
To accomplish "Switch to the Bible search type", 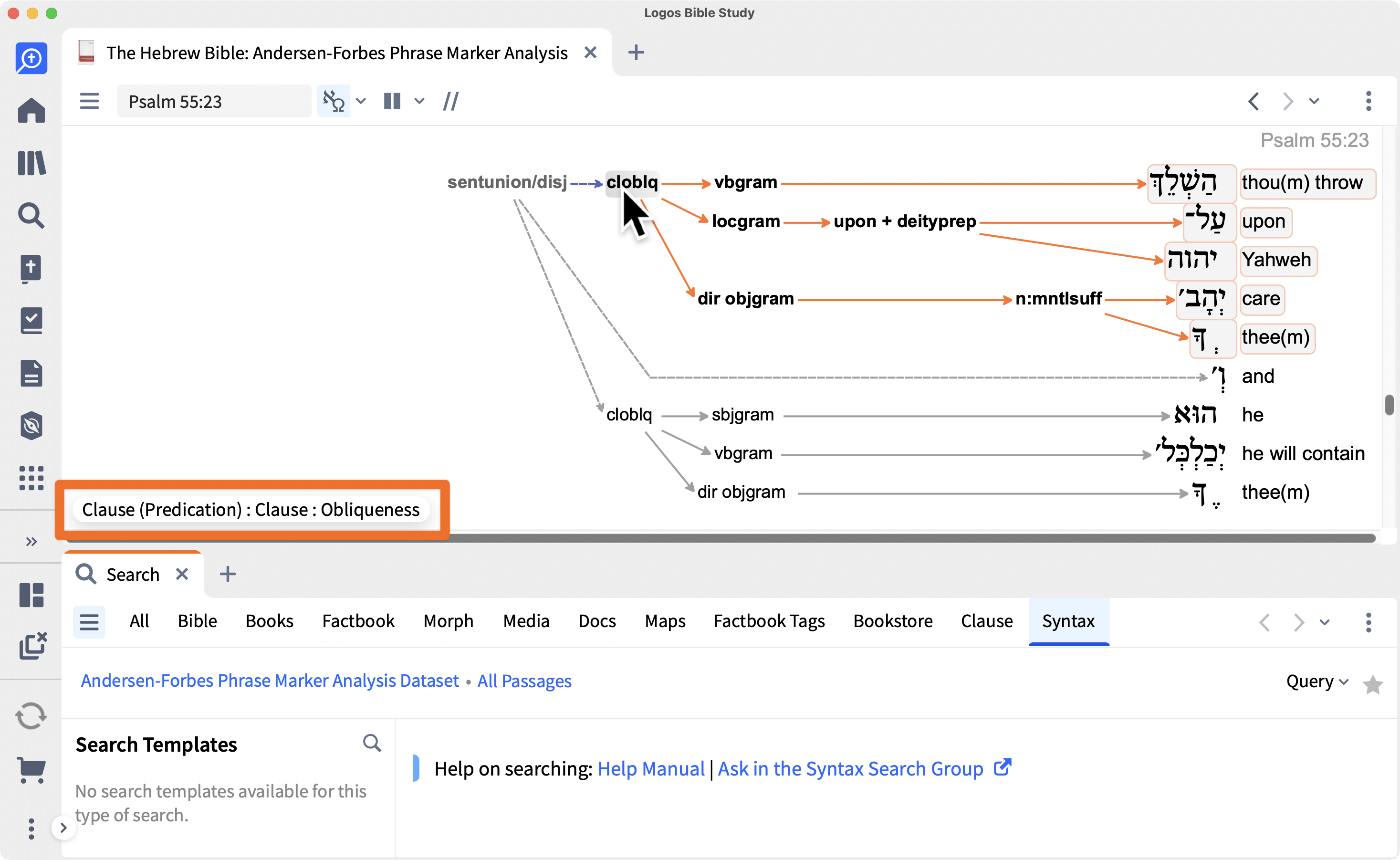I will 198,621.
